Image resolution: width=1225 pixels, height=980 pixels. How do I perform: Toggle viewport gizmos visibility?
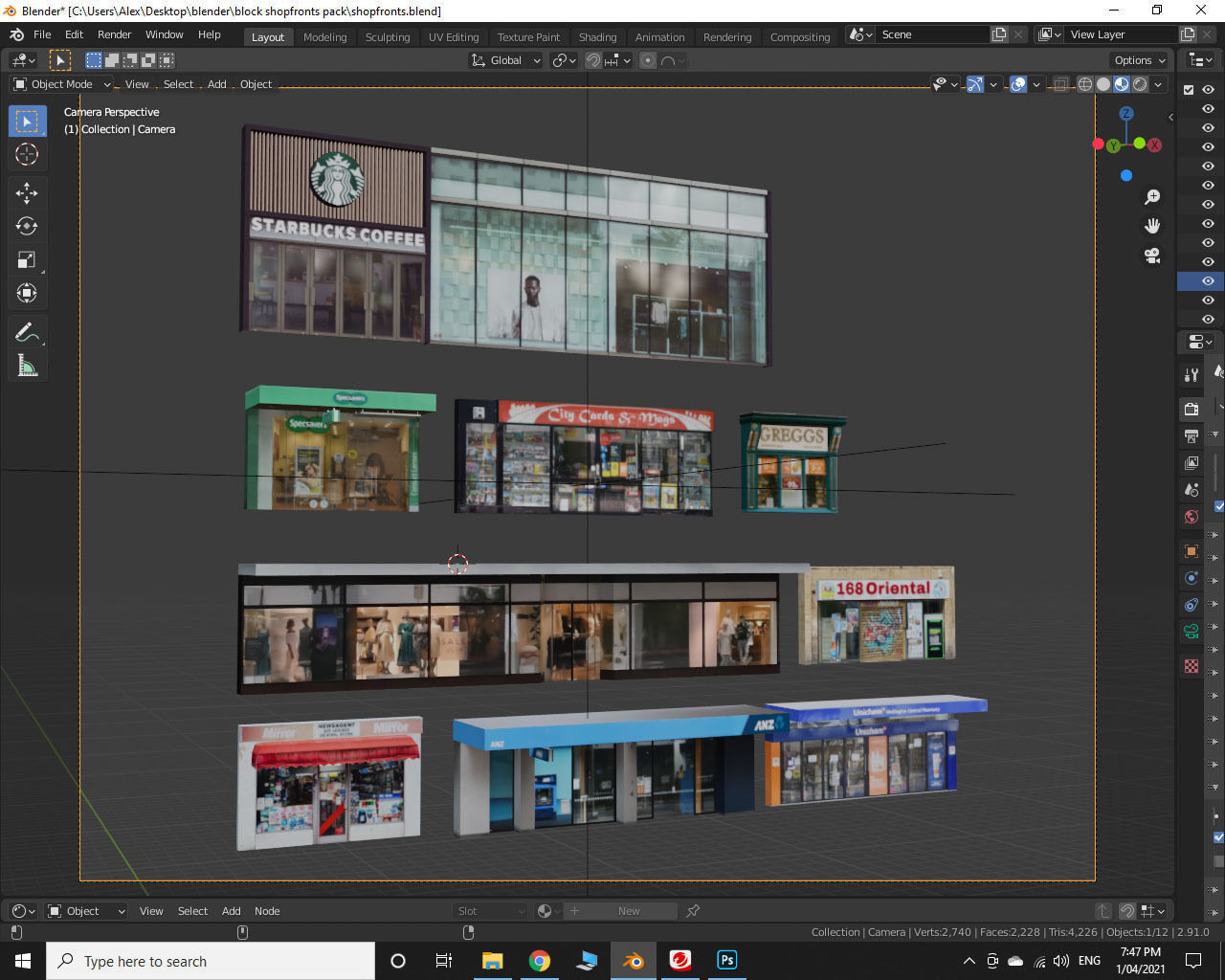pyautogui.click(x=975, y=84)
